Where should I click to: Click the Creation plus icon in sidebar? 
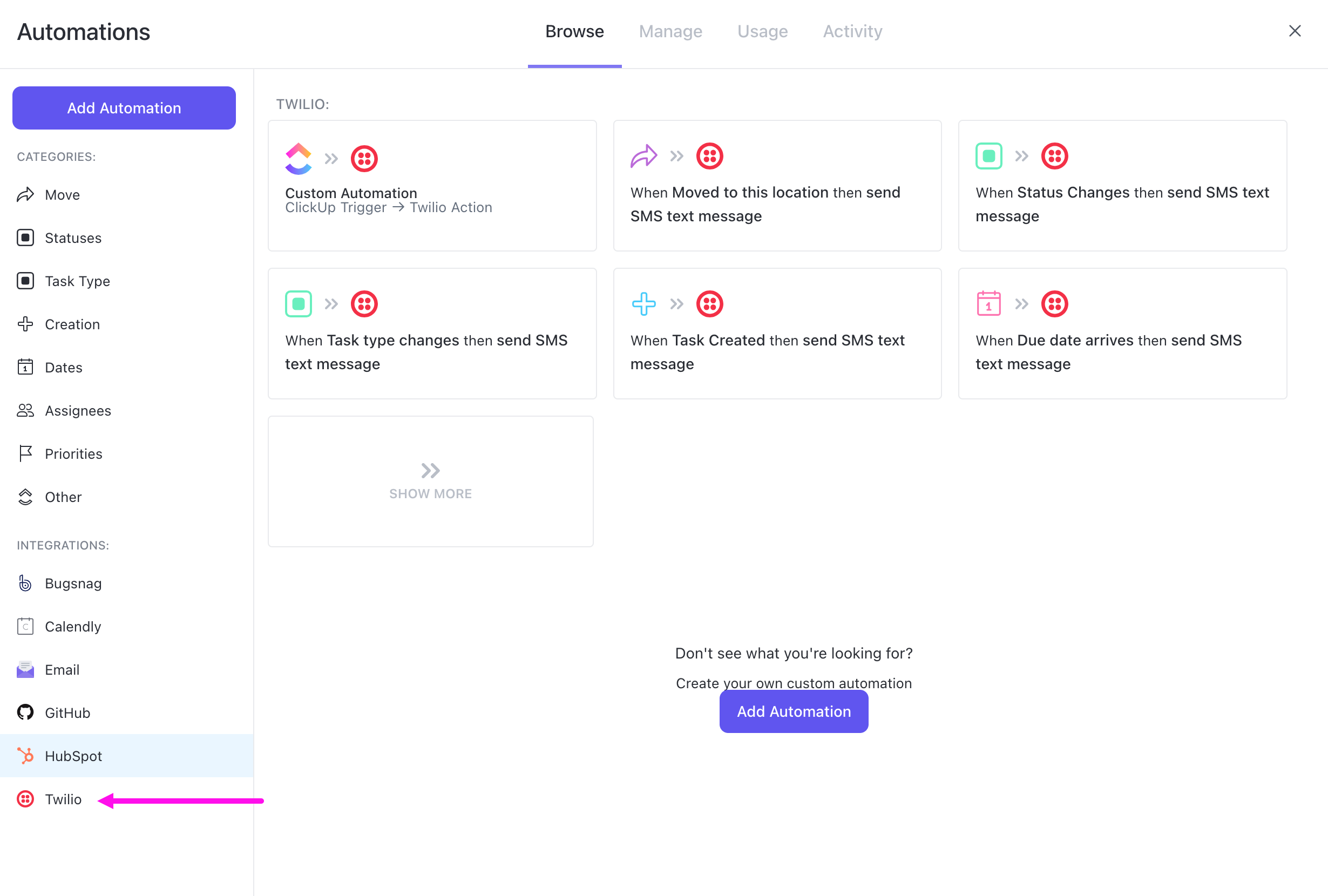25,324
